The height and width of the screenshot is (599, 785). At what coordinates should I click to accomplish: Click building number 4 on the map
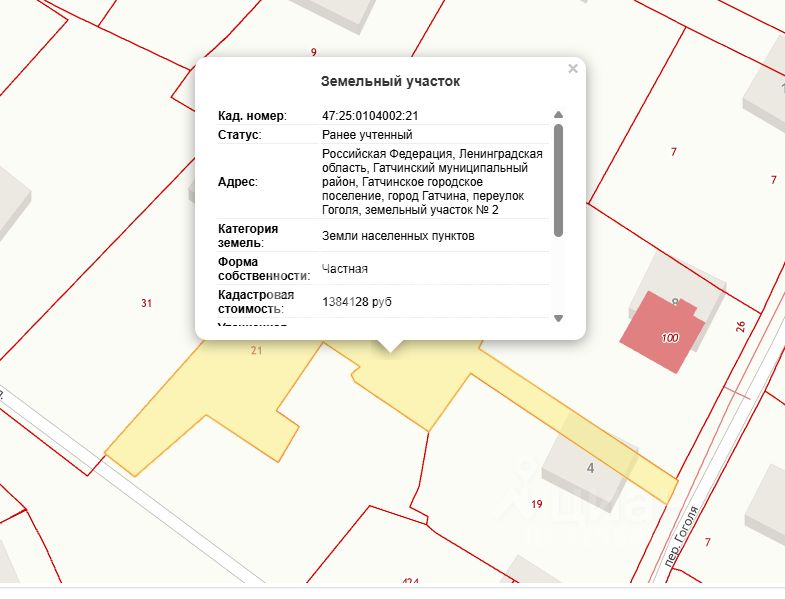pos(591,468)
